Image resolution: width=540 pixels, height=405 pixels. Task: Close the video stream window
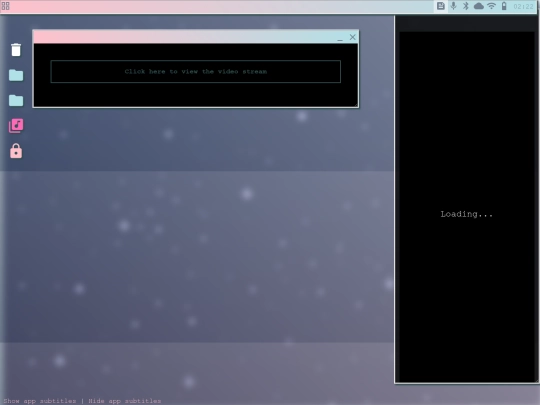352,37
